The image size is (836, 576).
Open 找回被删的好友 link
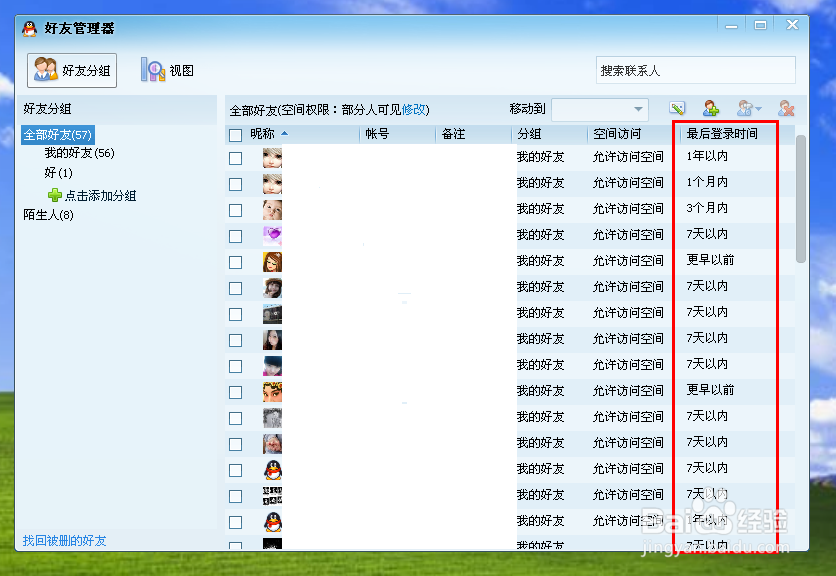pyautogui.click(x=65, y=540)
